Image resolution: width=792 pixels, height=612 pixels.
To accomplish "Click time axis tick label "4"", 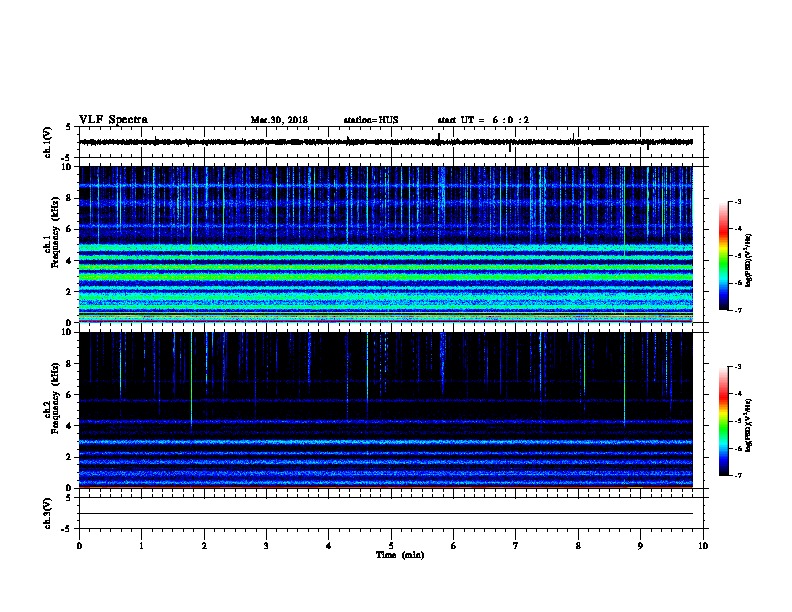I will coord(329,546).
